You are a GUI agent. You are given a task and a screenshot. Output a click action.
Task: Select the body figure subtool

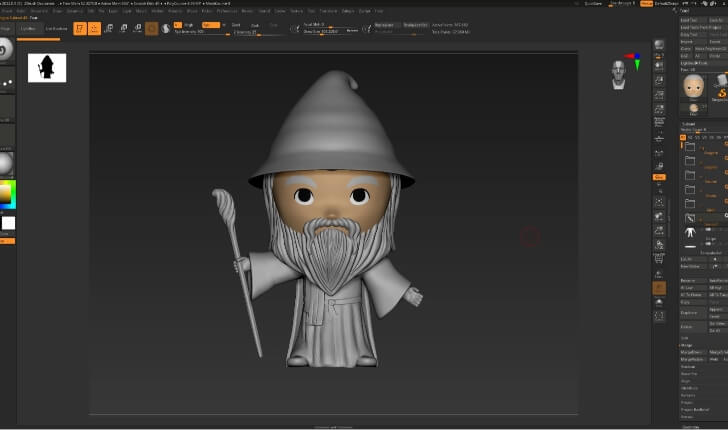click(690, 232)
